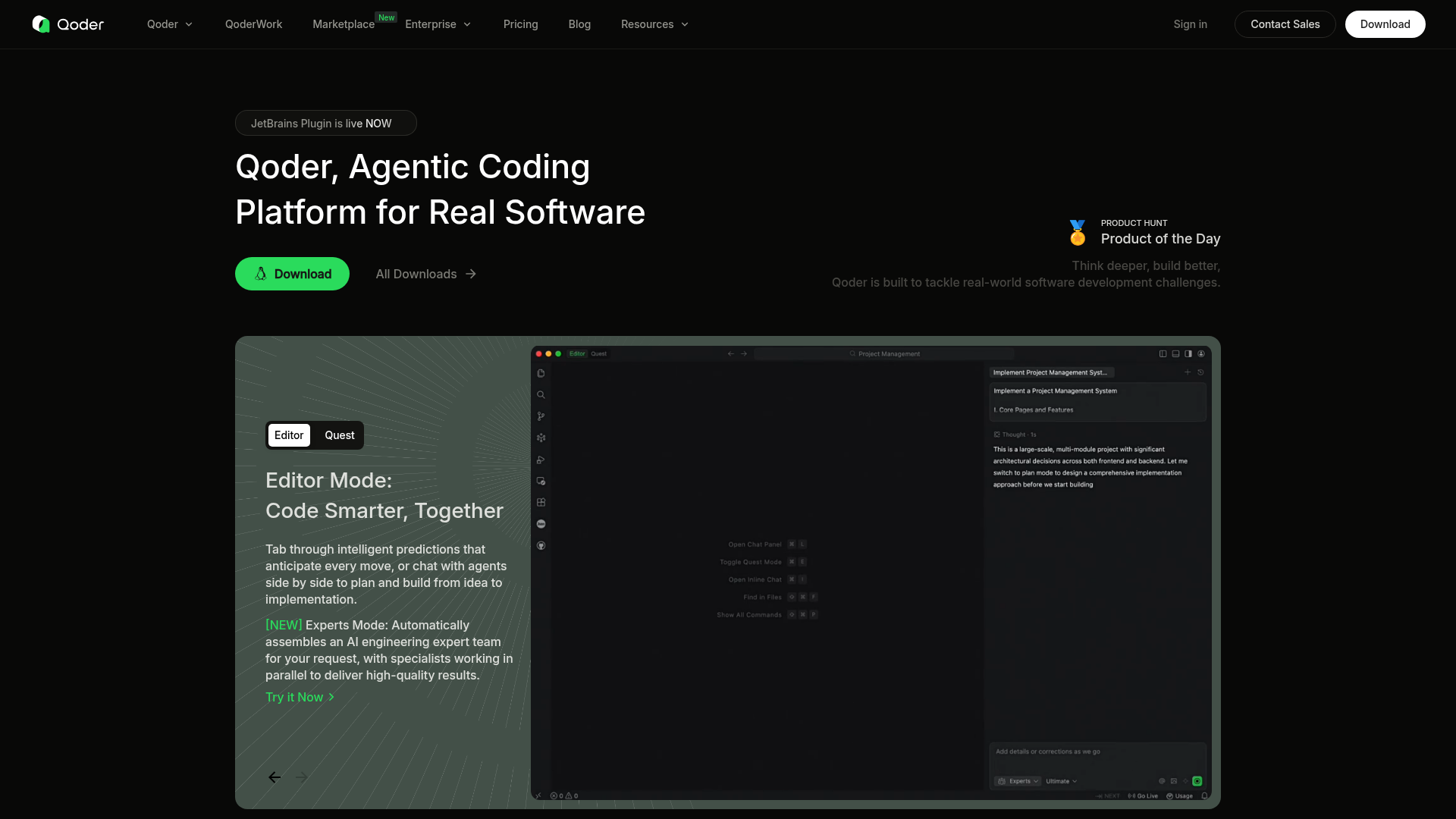Click the Toggle Quest Mode shortcut hint
Viewport: 1456px width, 819px height.
tap(763, 562)
